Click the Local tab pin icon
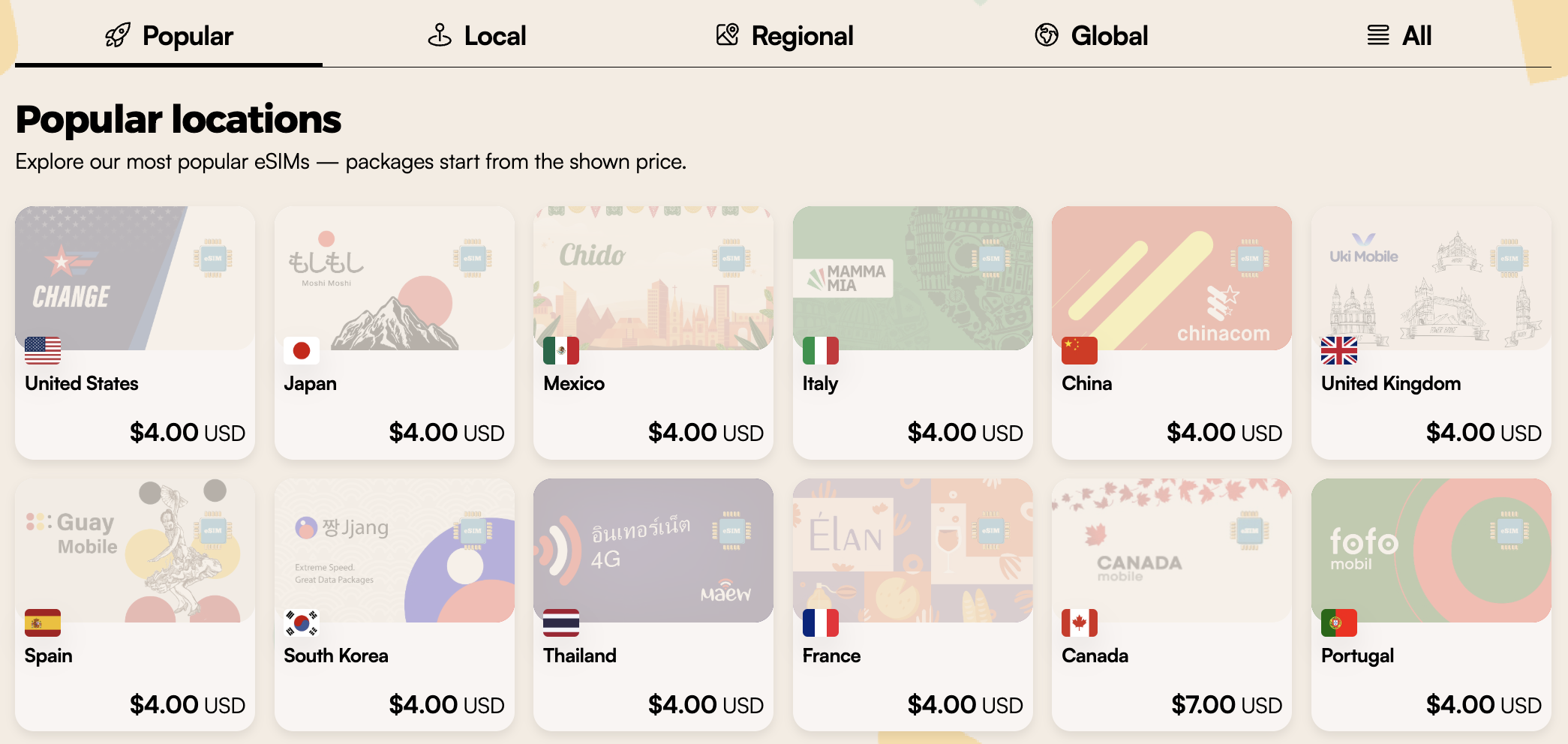 click(440, 35)
